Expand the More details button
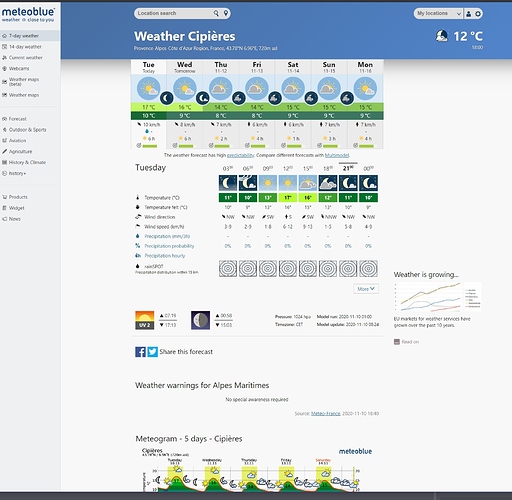 tap(366, 289)
